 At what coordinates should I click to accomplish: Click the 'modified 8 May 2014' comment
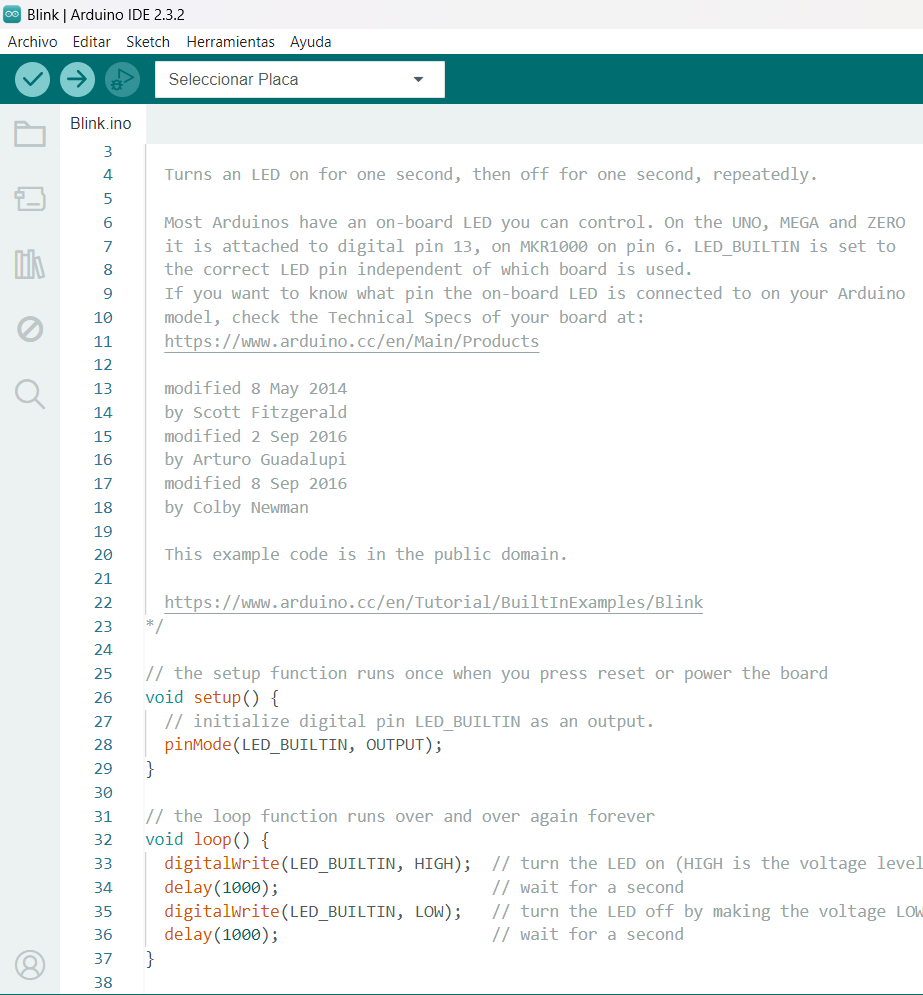[x=256, y=388]
